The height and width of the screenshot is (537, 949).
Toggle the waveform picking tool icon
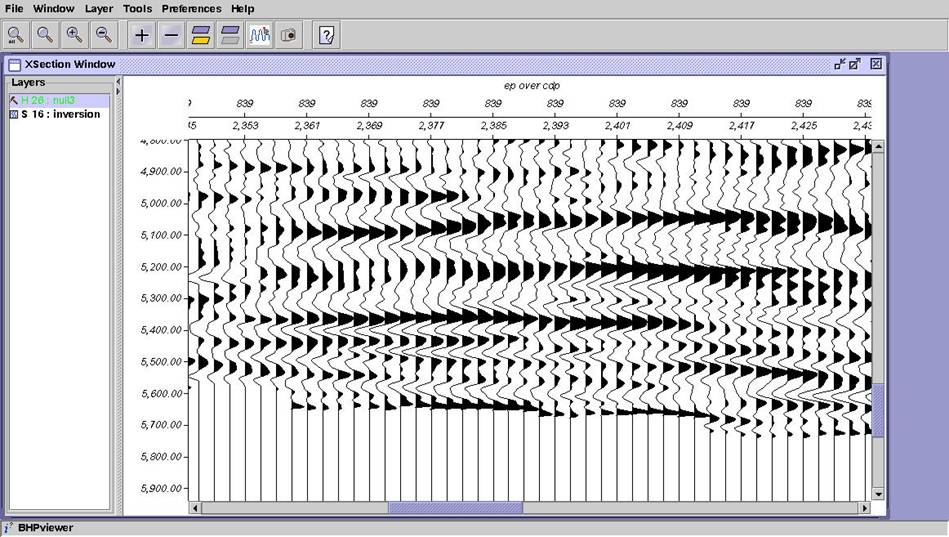point(260,35)
